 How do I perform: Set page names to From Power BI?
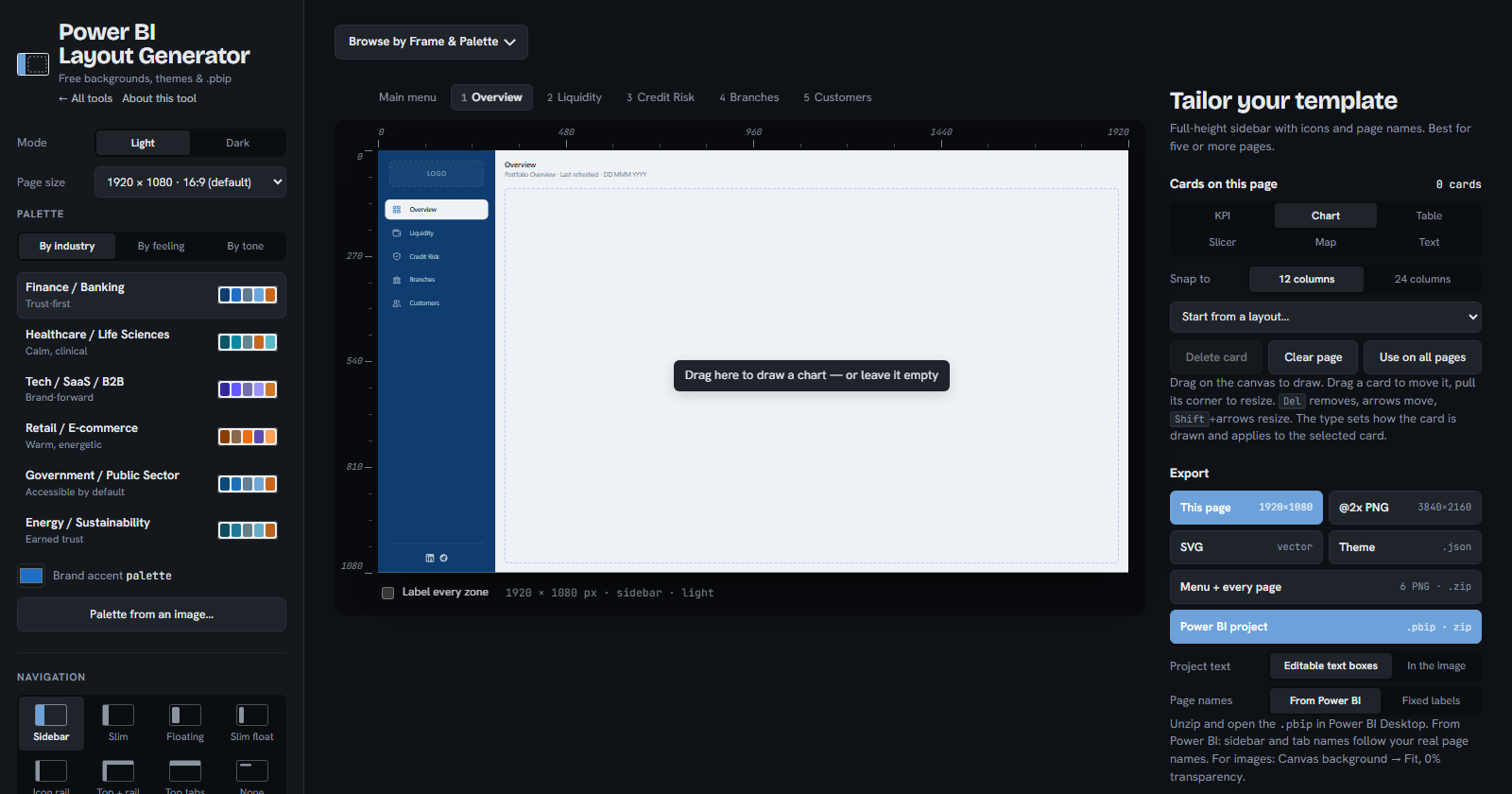pos(1325,700)
